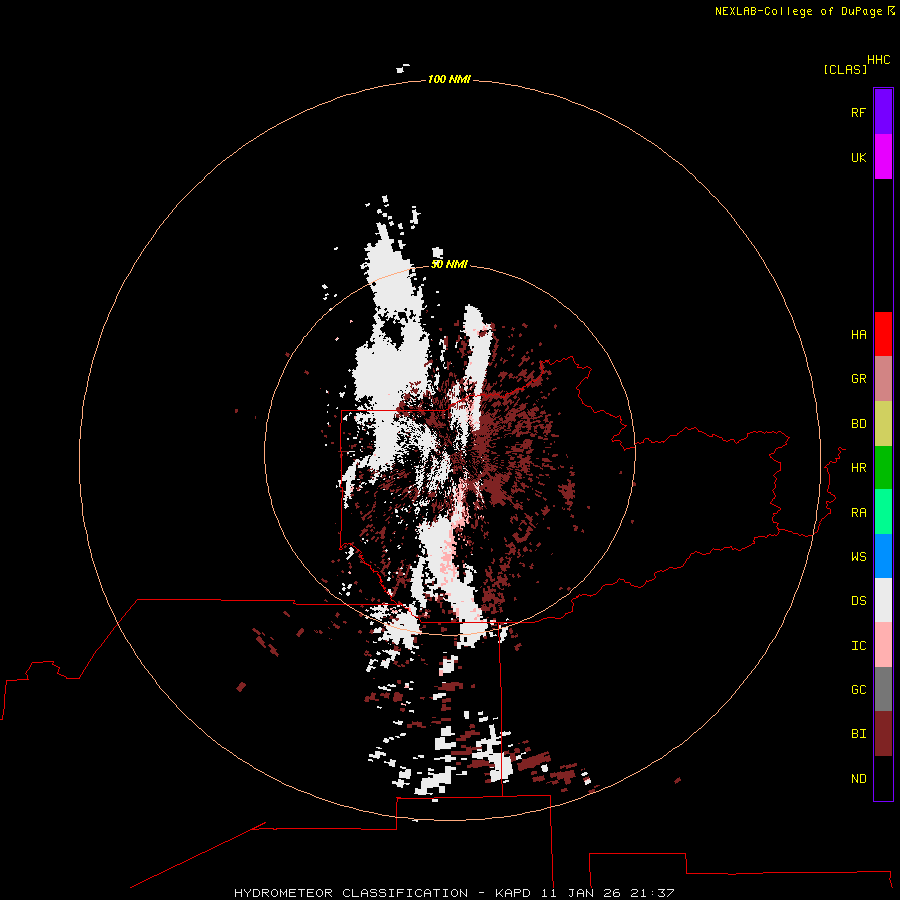The width and height of the screenshot is (900, 900).
Task: Click the HR green legend swatch
Action: pyautogui.click(x=883, y=468)
